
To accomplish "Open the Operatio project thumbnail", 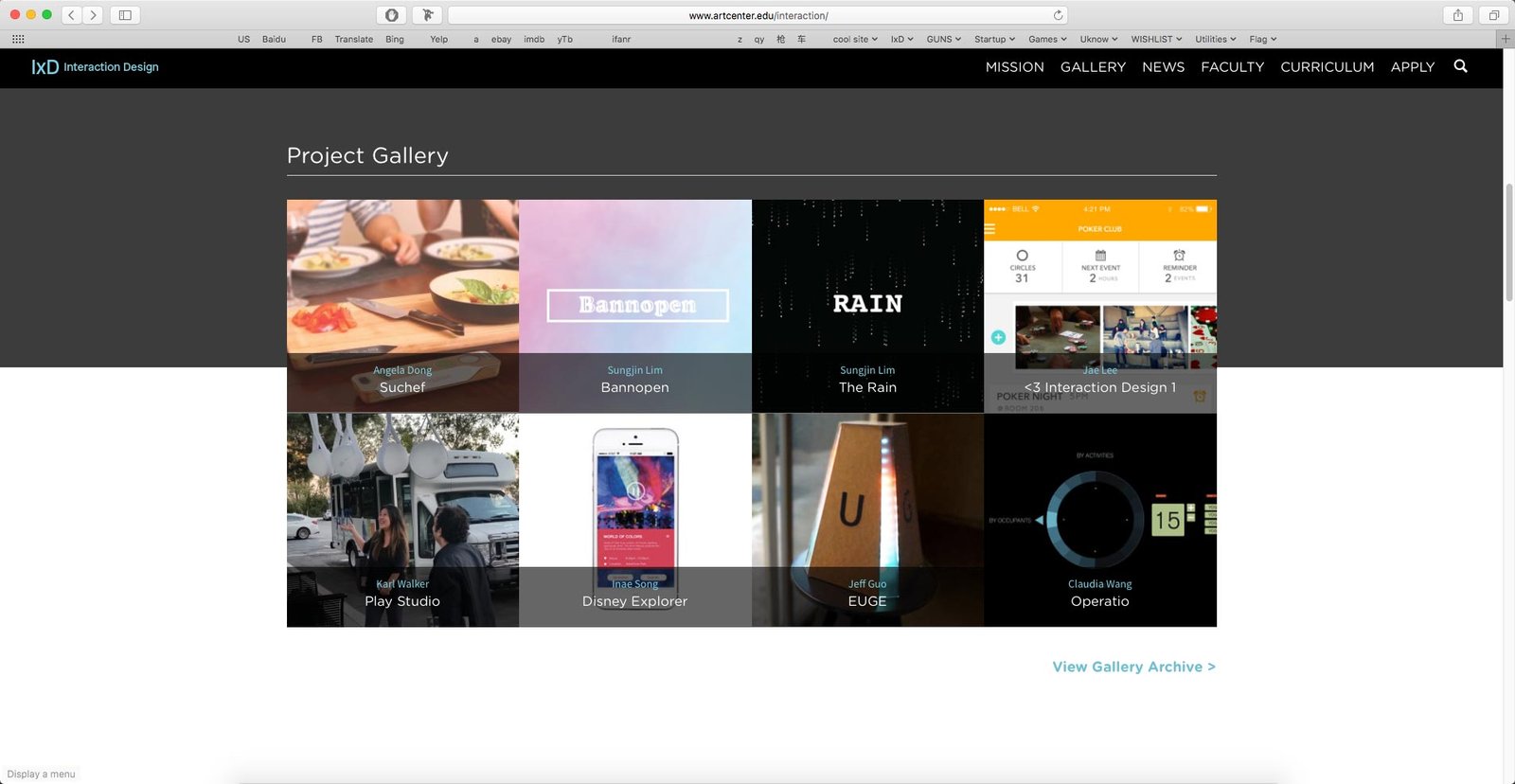I will tap(1100, 520).
